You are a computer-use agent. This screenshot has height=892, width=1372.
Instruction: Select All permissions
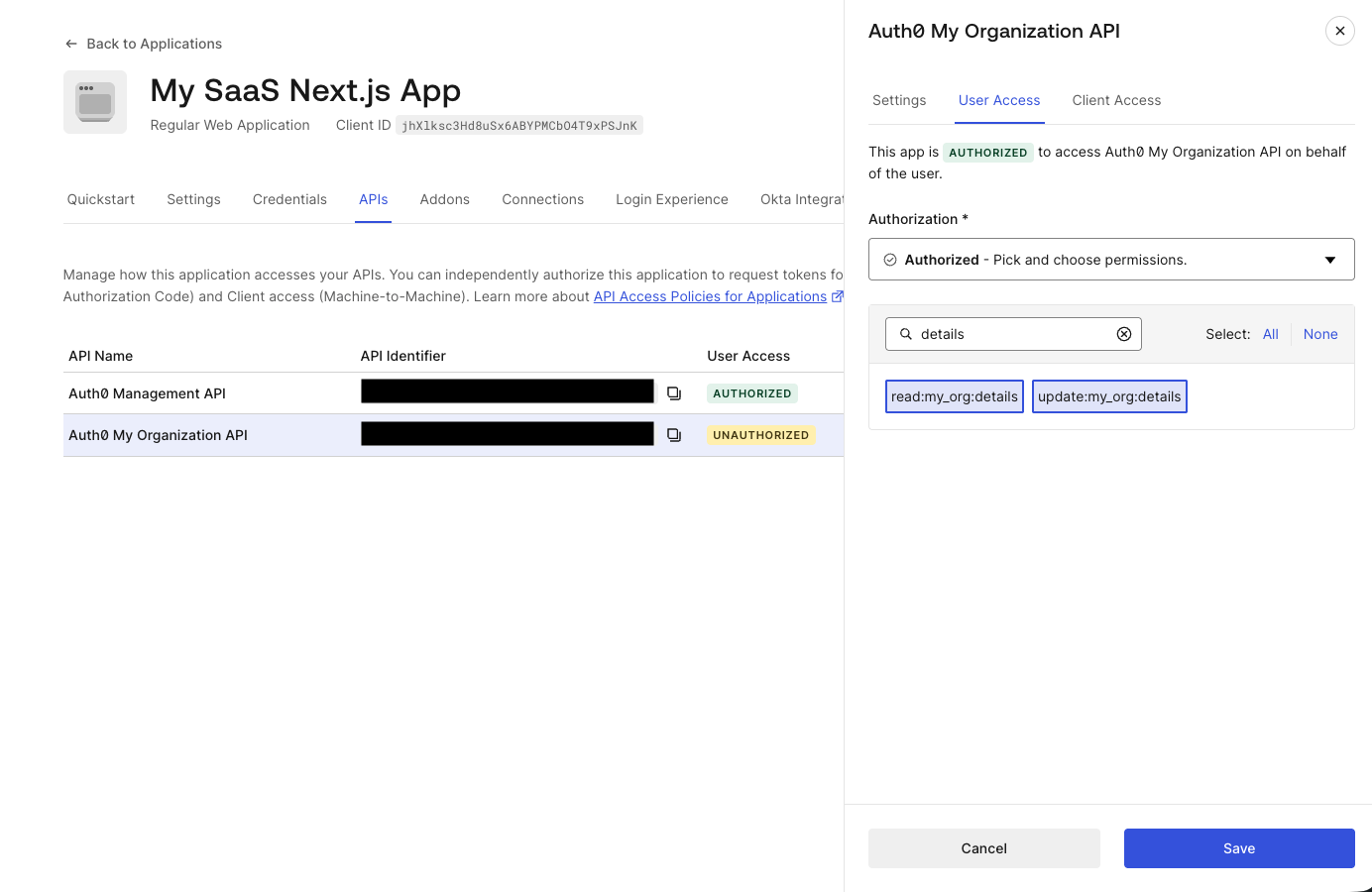1270,334
